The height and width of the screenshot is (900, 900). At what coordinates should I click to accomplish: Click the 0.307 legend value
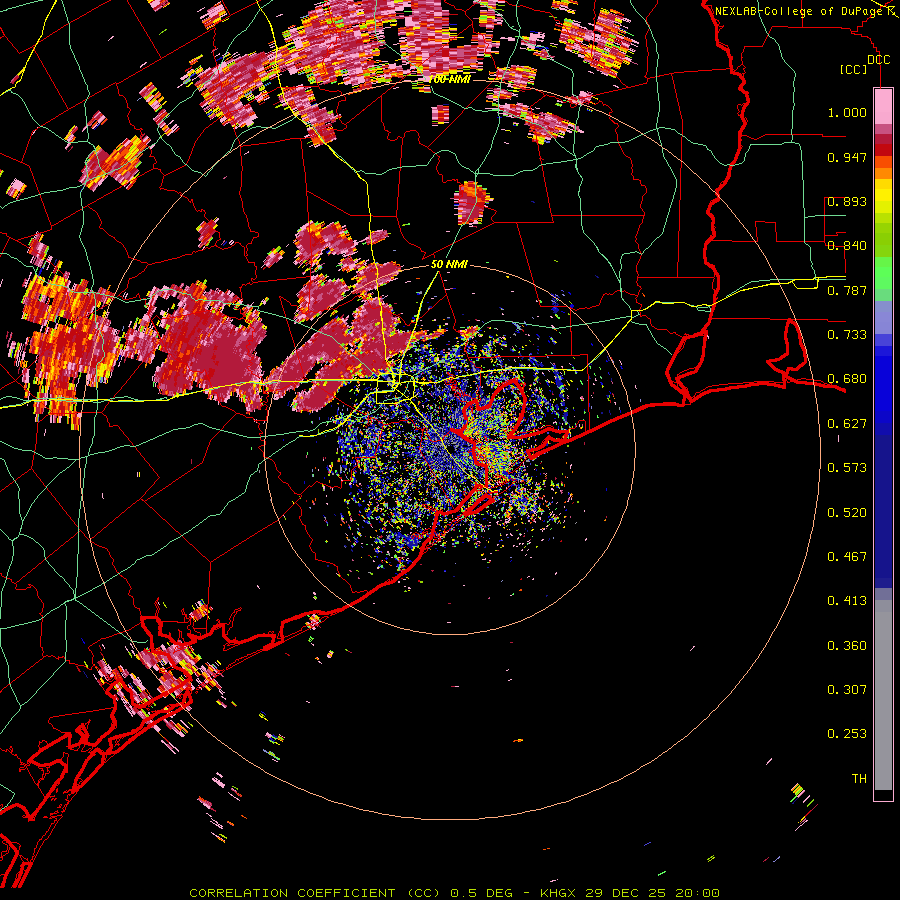click(x=847, y=690)
